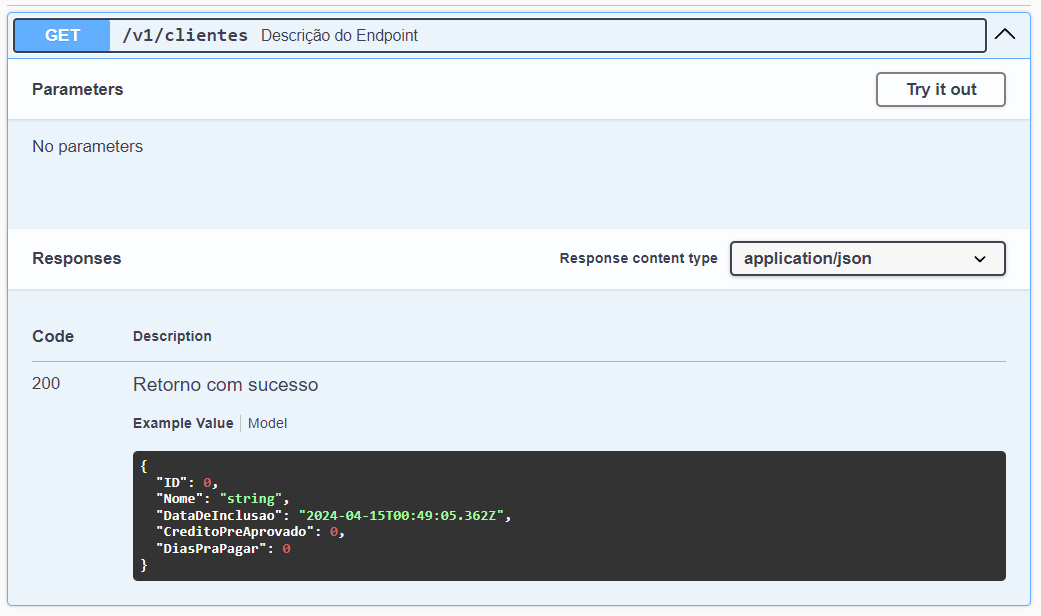1041x616 pixels.
Task: Click the Try it out button
Action: tap(939, 89)
